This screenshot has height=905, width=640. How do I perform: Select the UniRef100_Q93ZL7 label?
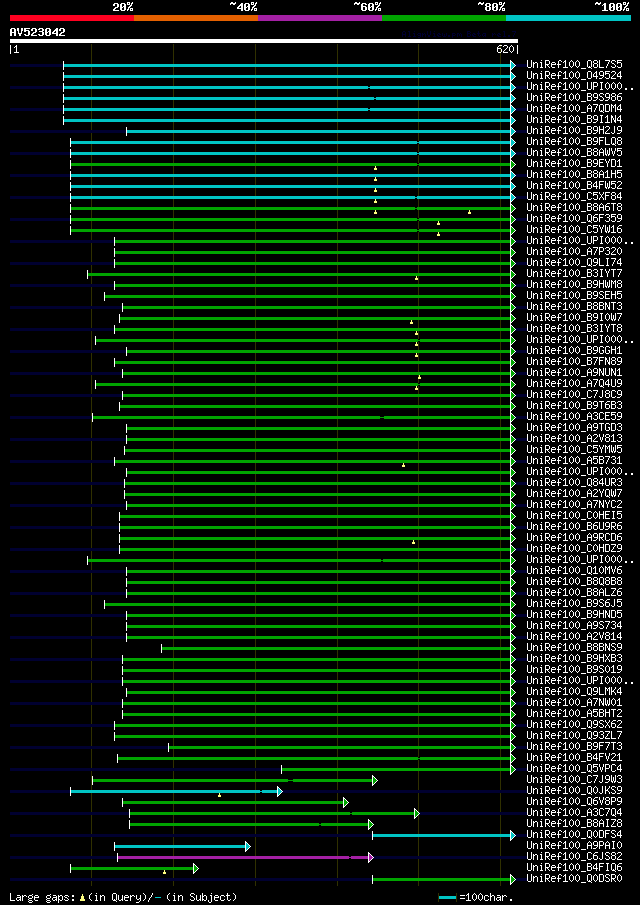(574, 736)
